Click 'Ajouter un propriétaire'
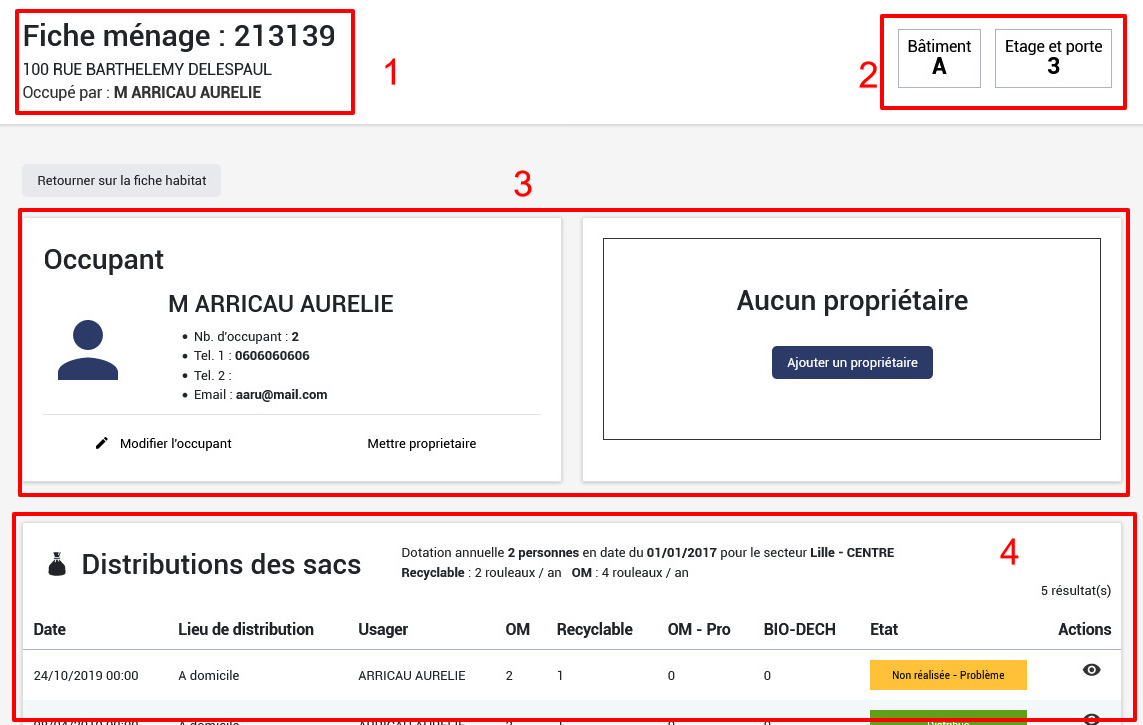1143x725 pixels. [x=852, y=362]
